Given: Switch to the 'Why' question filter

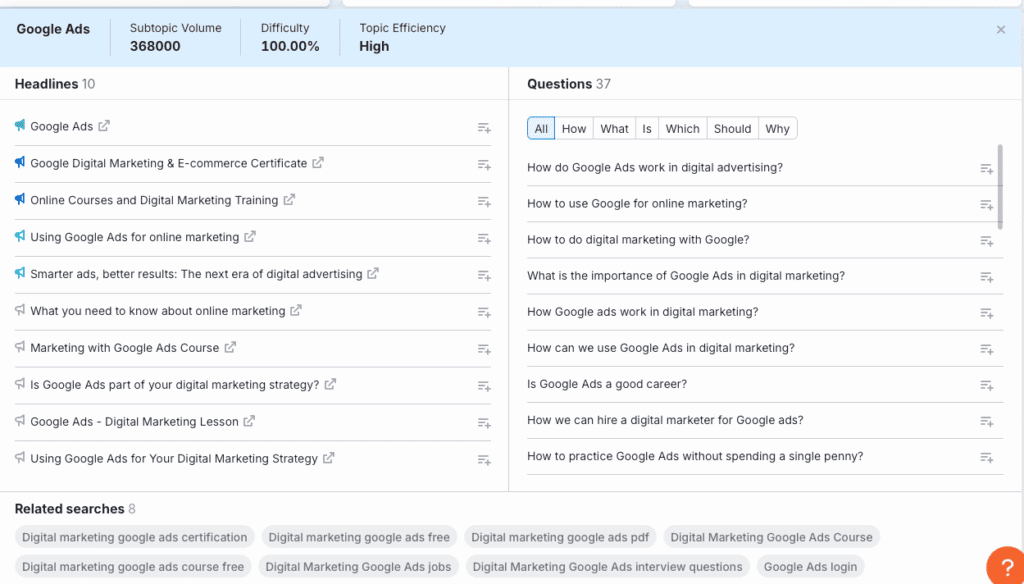Looking at the screenshot, I should point(777,129).
